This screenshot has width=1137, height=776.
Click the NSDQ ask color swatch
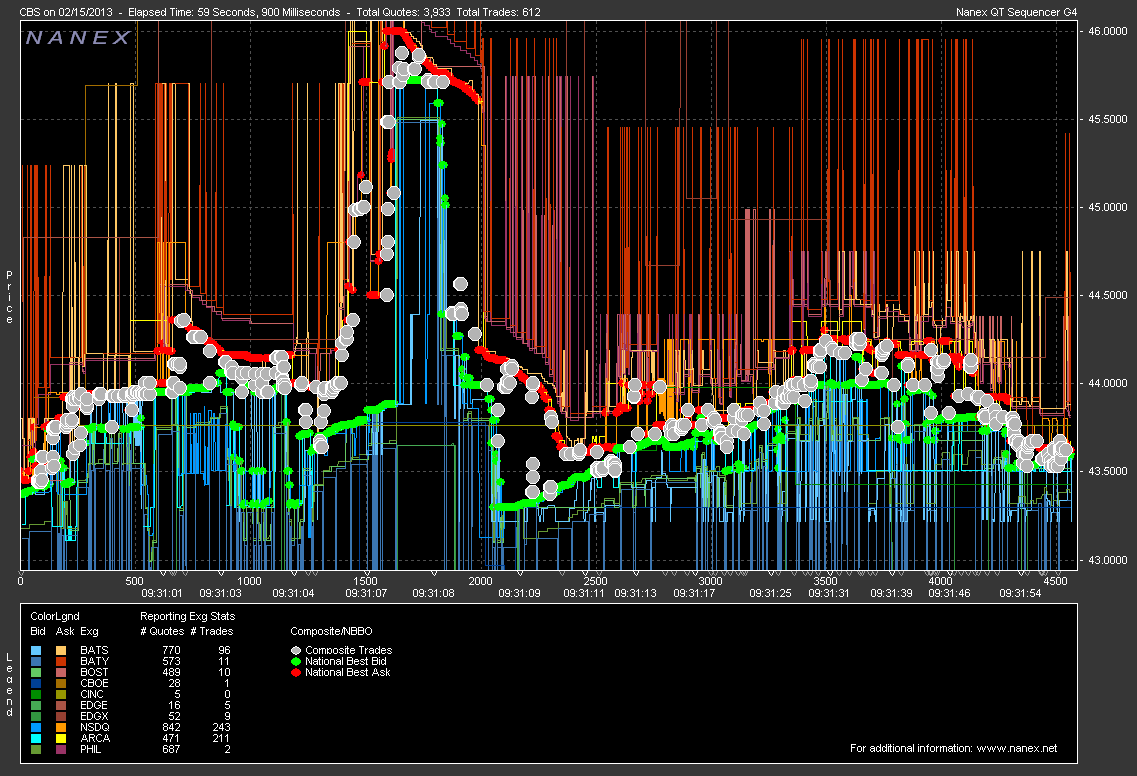click(x=61, y=727)
